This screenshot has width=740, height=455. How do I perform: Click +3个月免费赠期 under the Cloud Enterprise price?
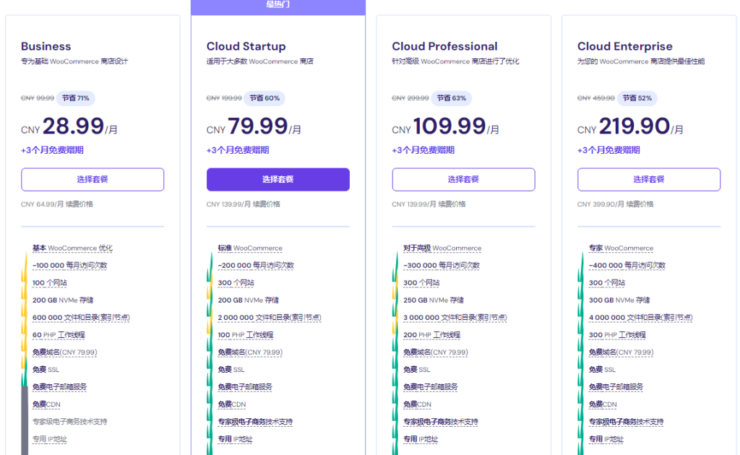point(608,150)
